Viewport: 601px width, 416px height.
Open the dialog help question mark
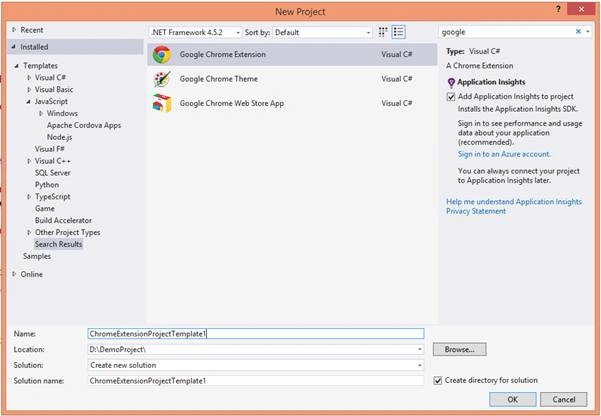tap(558, 10)
